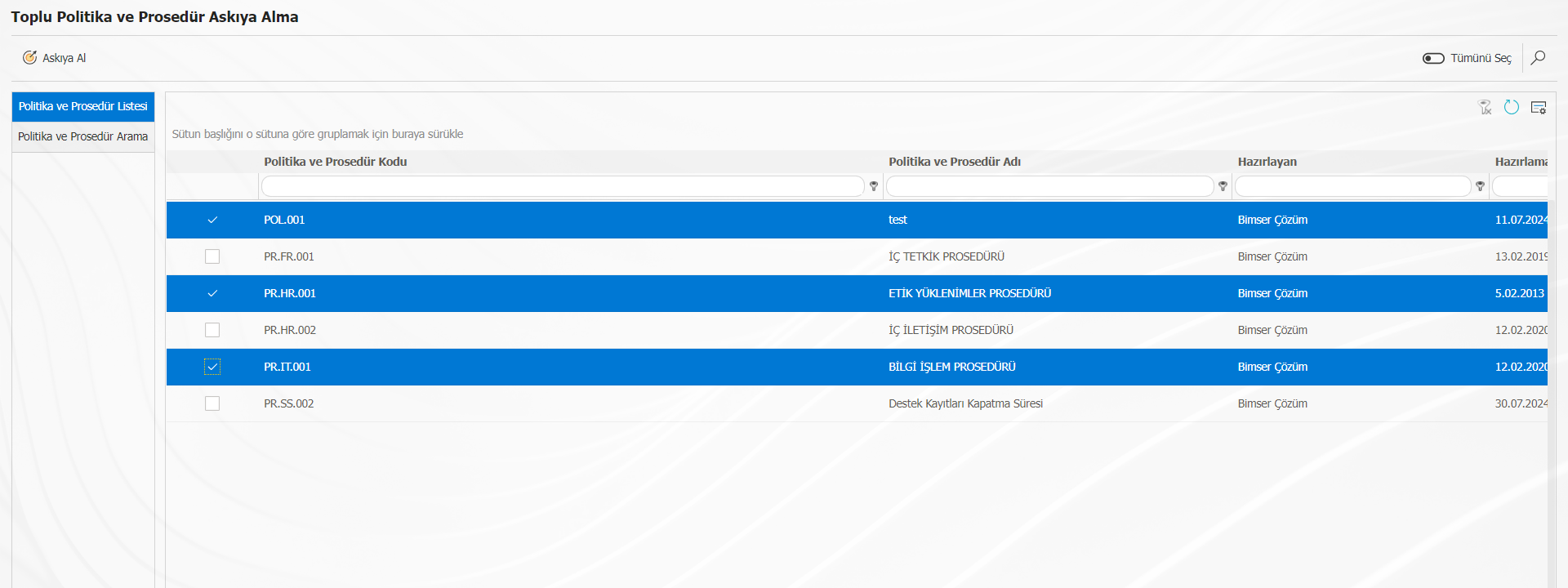Sort by Politika ve Prosedür Kodu column header
The width and height of the screenshot is (1568, 588).
coord(335,162)
